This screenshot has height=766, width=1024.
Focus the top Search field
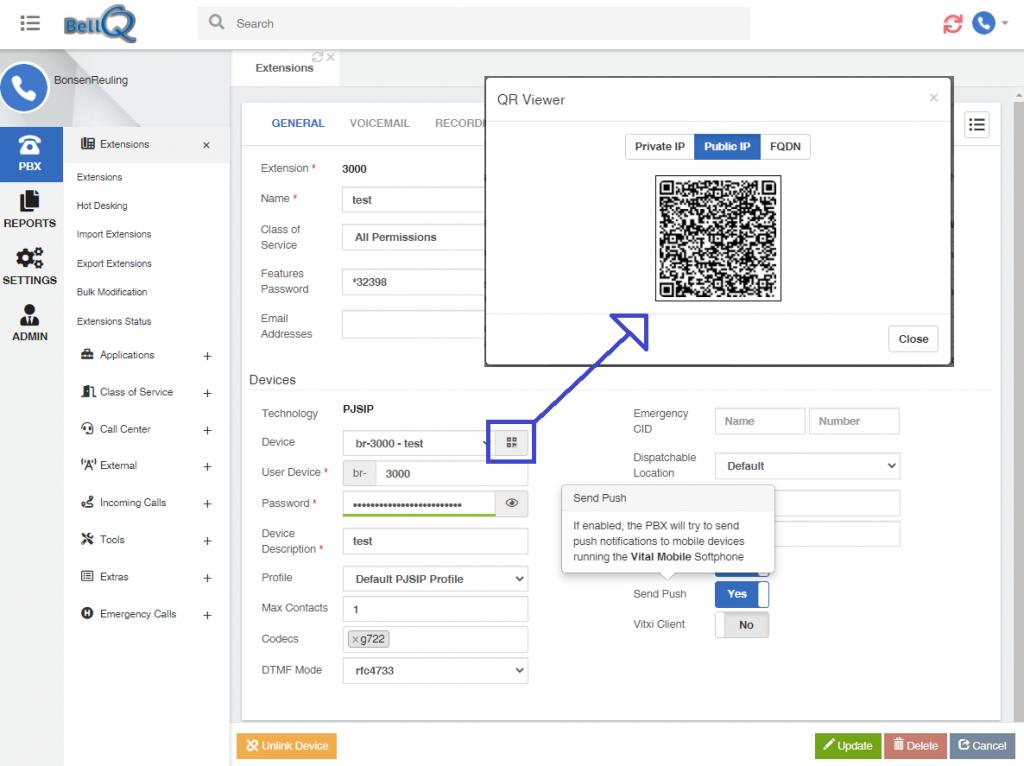[x=474, y=24]
